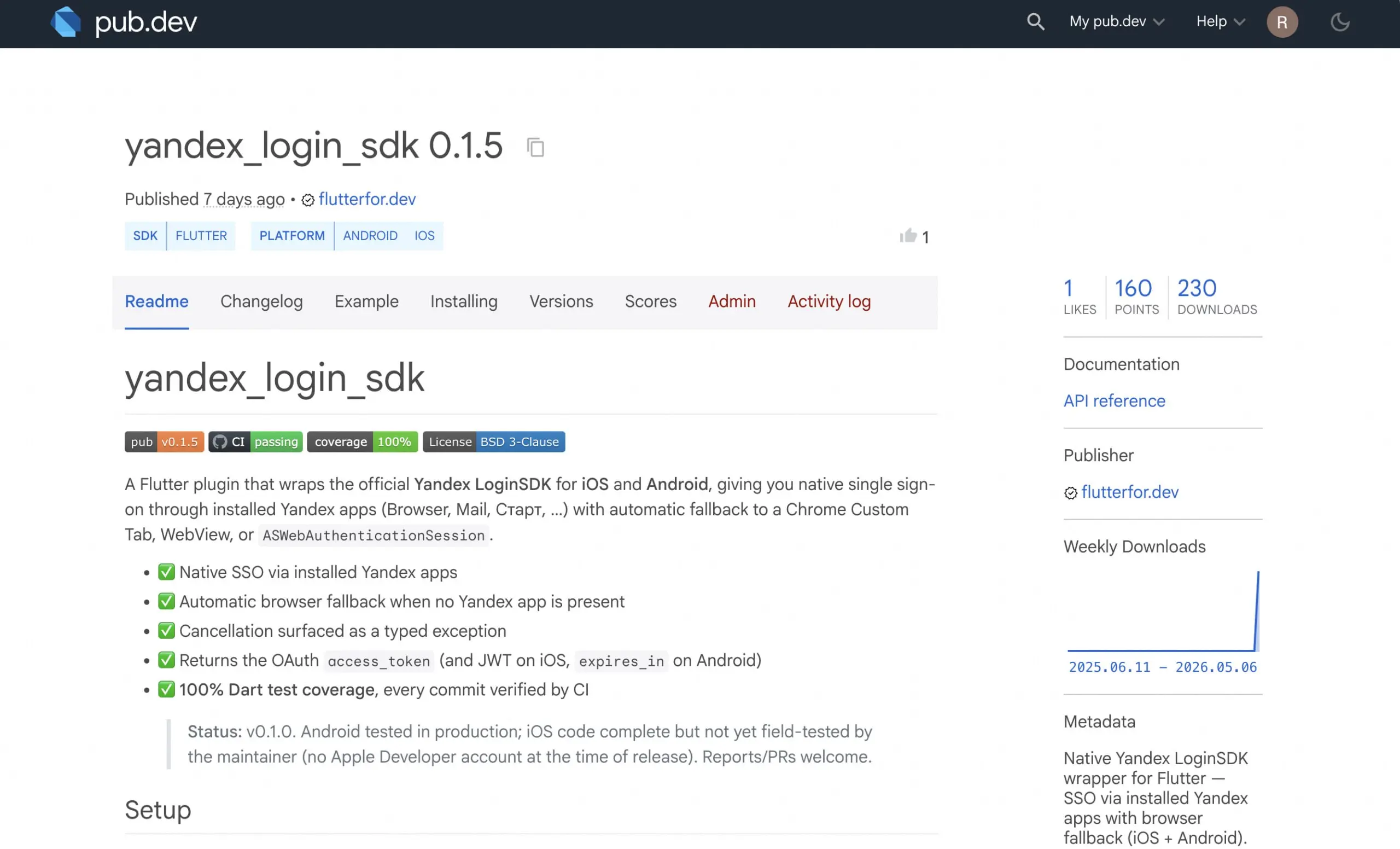Click the IOS platform tag
1400x849 pixels.
pos(424,236)
